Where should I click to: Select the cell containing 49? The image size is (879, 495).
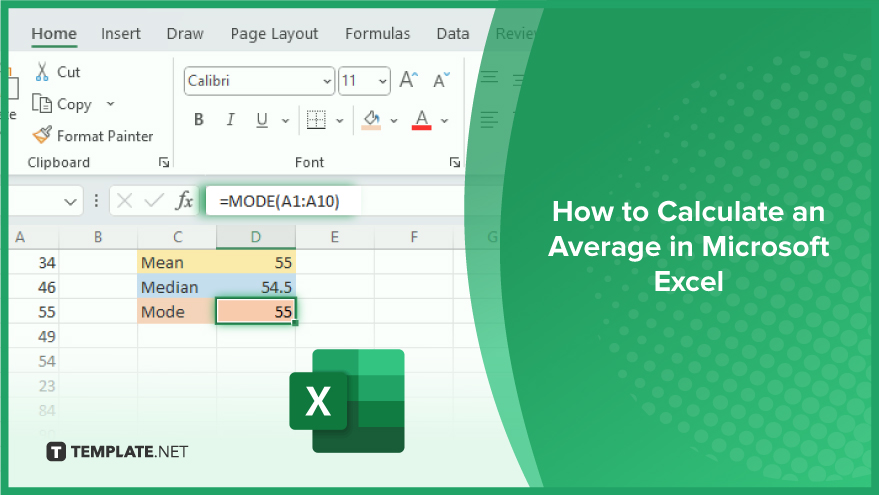coord(34,336)
